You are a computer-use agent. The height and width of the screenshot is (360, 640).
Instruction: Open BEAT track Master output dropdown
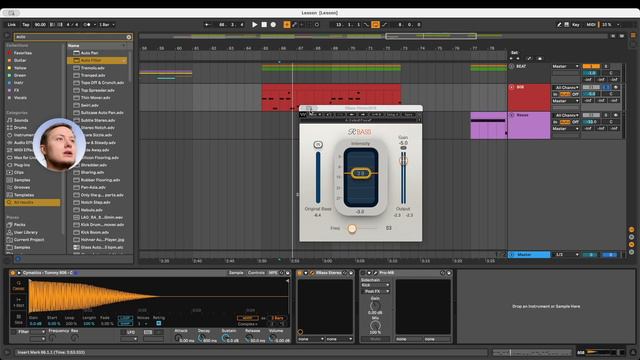565,66
